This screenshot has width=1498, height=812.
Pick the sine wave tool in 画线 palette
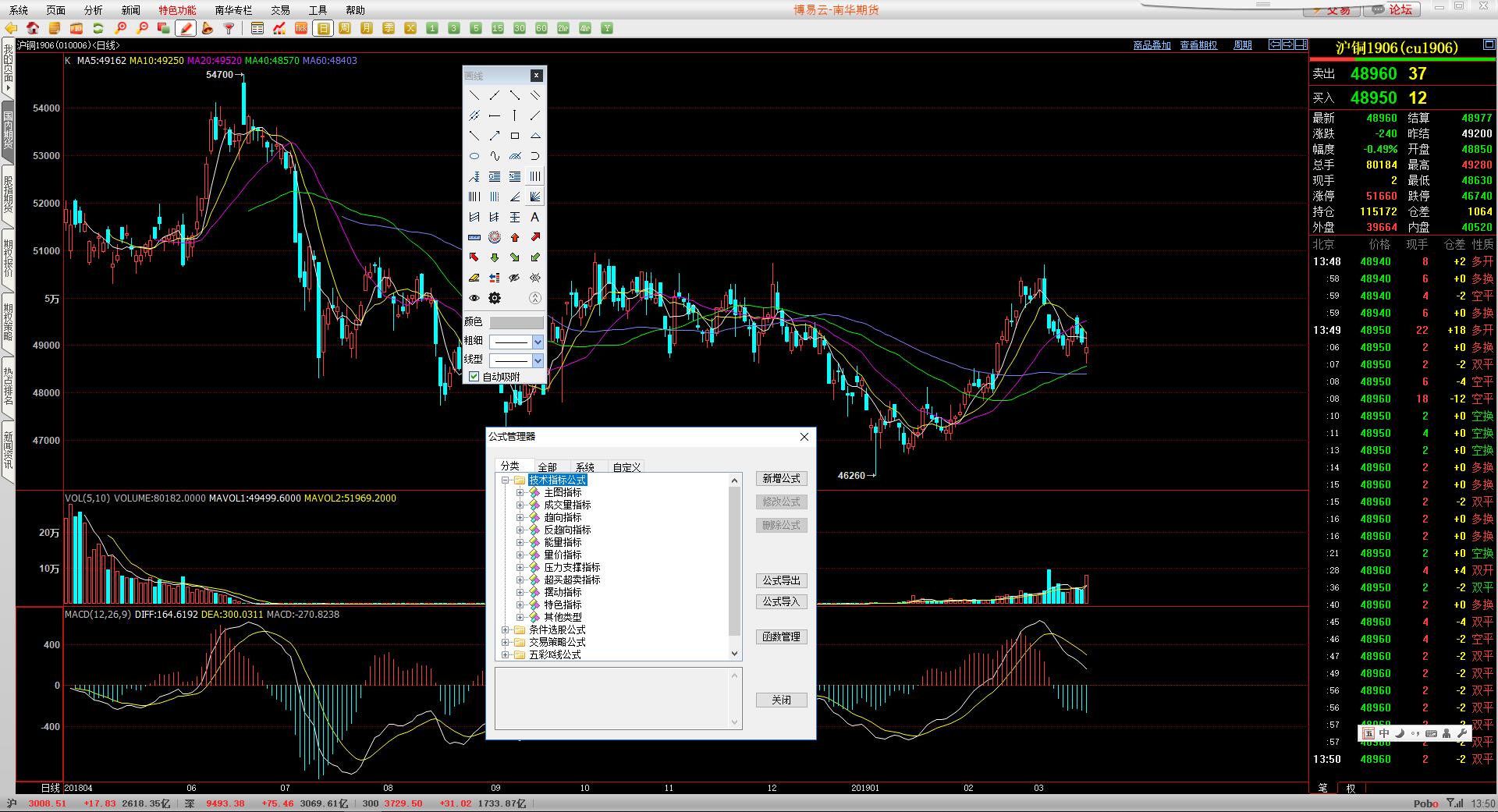[x=495, y=156]
